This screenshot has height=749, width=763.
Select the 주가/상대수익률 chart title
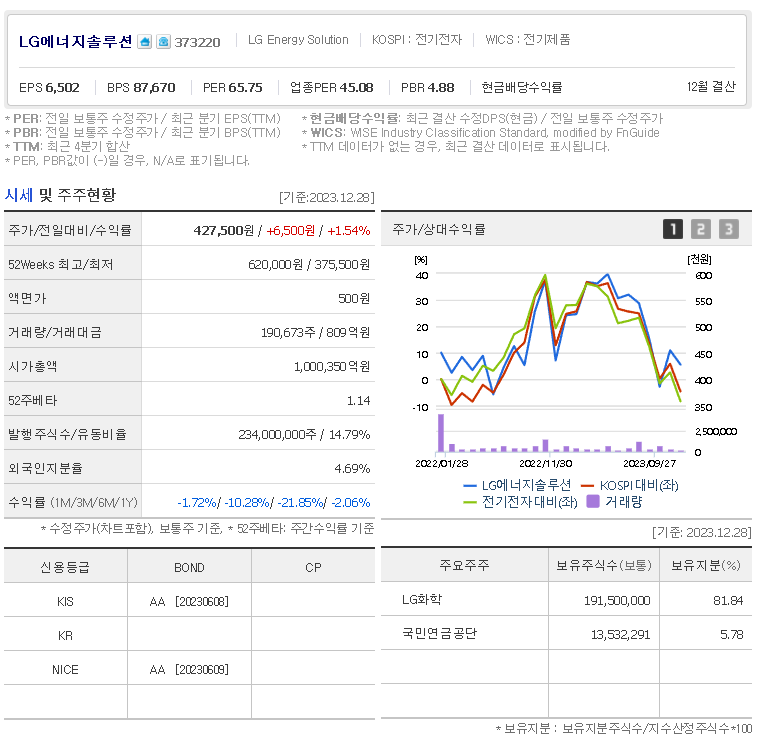click(439, 229)
